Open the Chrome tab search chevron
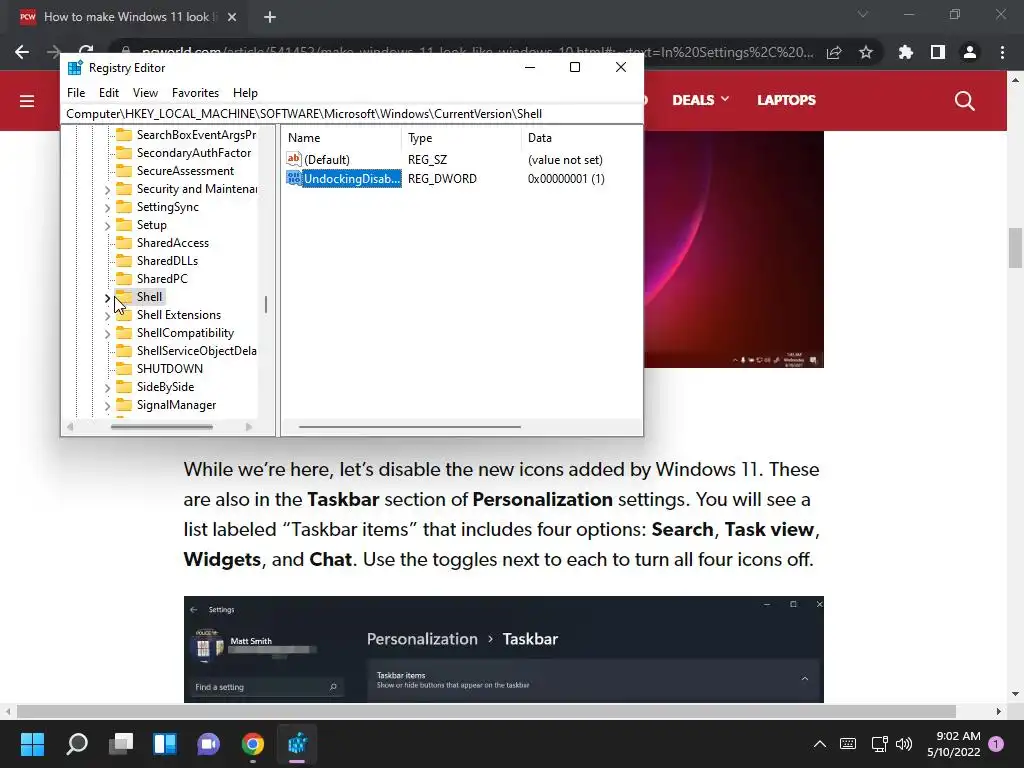The height and width of the screenshot is (768, 1024). pyautogui.click(x=863, y=14)
